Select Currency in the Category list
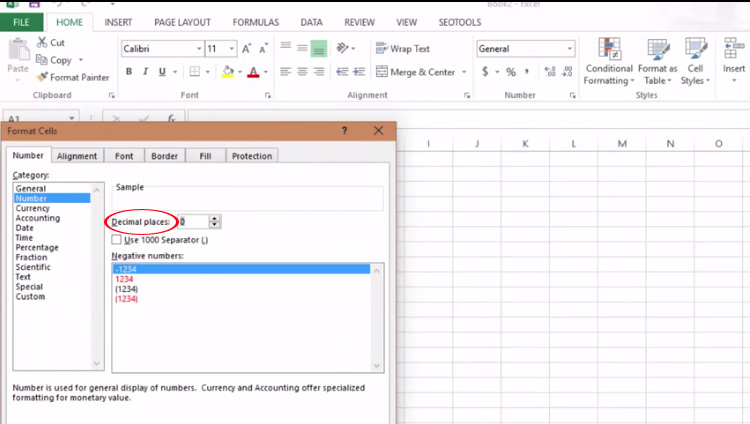The image size is (750, 424). coord(32,208)
